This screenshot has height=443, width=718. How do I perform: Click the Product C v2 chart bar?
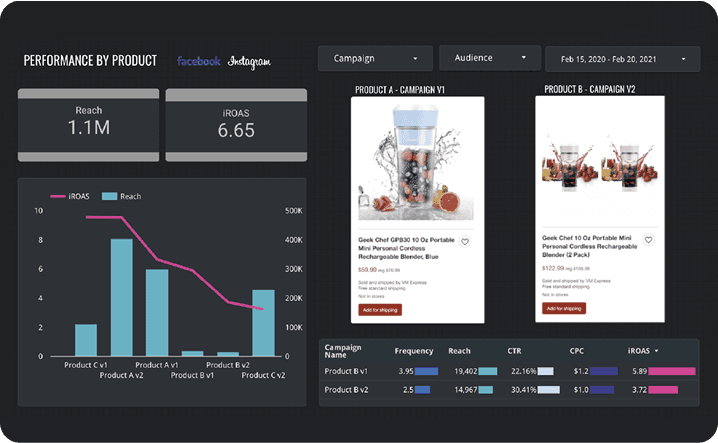[264, 323]
